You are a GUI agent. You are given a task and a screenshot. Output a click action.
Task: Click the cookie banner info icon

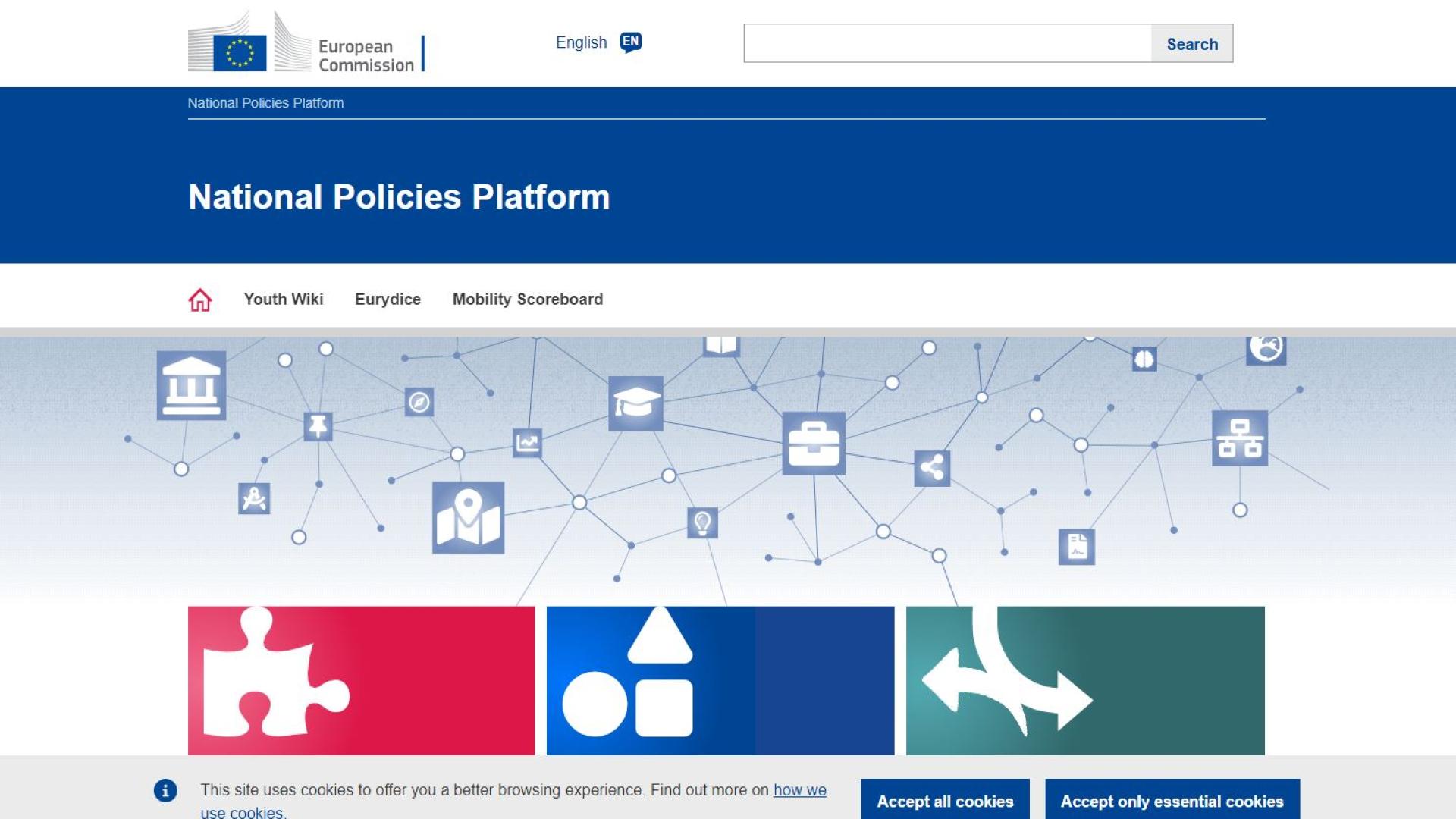pos(165,790)
